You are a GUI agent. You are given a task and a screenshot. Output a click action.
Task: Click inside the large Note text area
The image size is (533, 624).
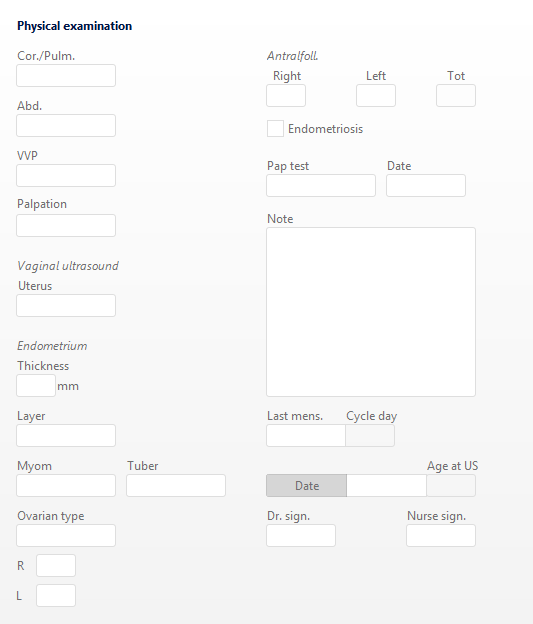[x=371, y=312]
